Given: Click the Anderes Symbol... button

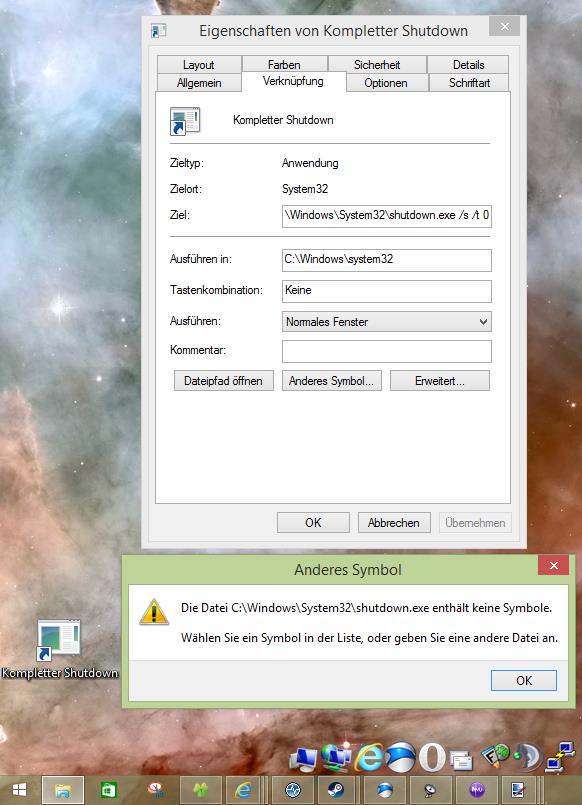Looking at the screenshot, I should click(x=332, y=381).
